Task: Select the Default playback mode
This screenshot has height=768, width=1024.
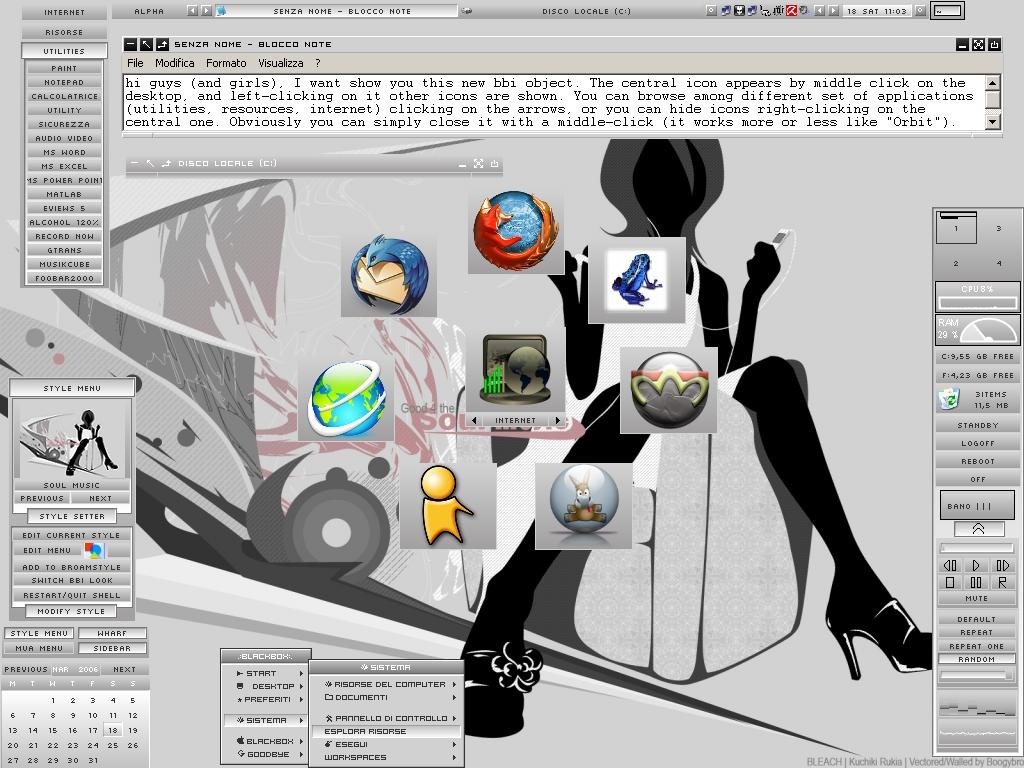Action: pos(976,619)
